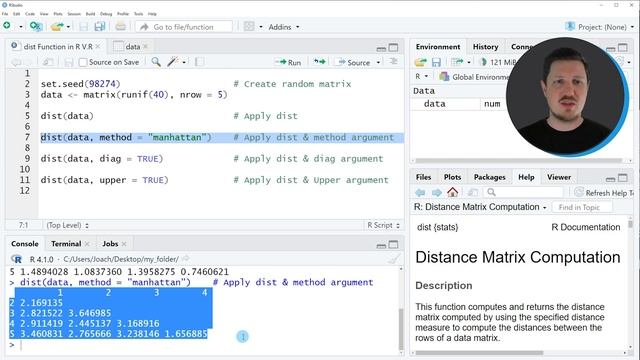Click the Find/Replace magnifier icon in editor
Screen dimensions: 640x360
pos(156,62)
